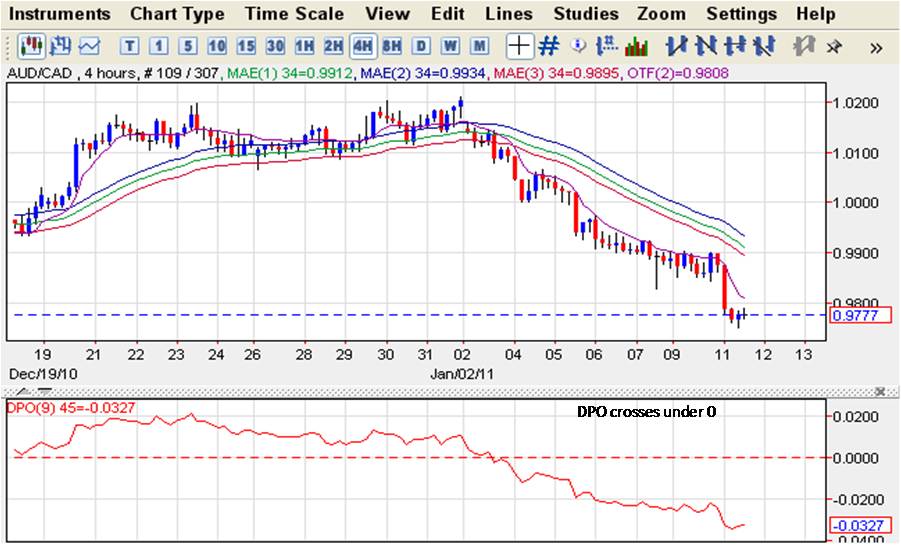Click the first of four line-drawing icons
Image resolution: width=901 pixels, height=546 pixels.
point(676,46)
